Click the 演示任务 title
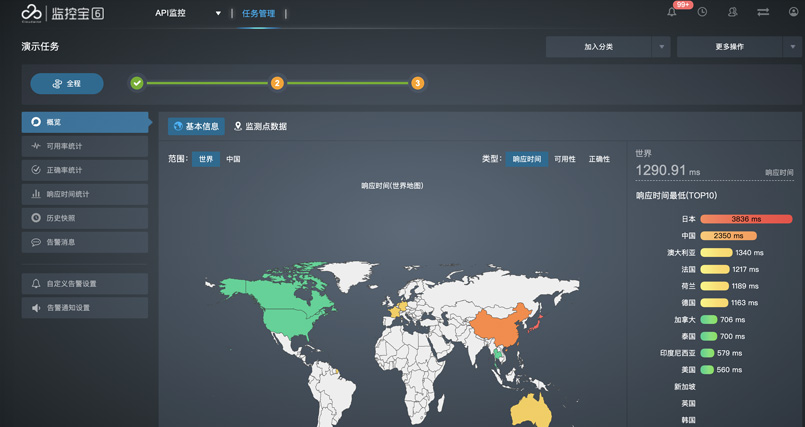The height and width of the screenshot is (427, 805). click(40, 47)
